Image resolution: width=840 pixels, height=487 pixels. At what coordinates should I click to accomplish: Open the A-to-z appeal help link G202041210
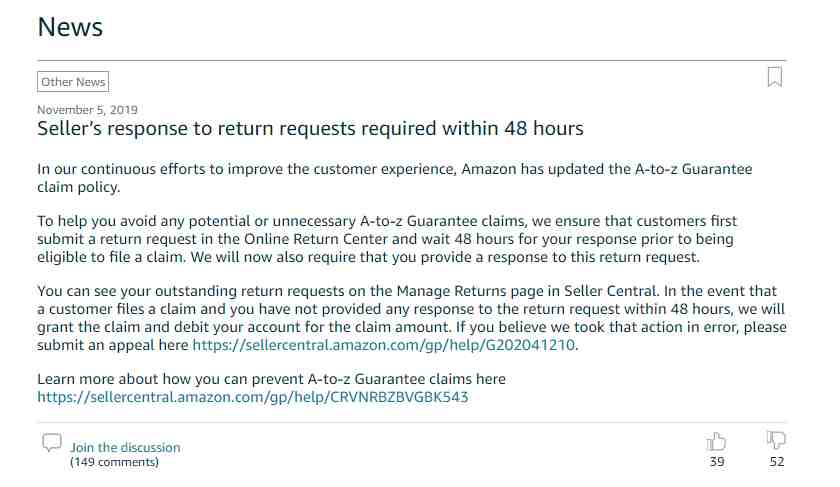[x=384, y=345]
